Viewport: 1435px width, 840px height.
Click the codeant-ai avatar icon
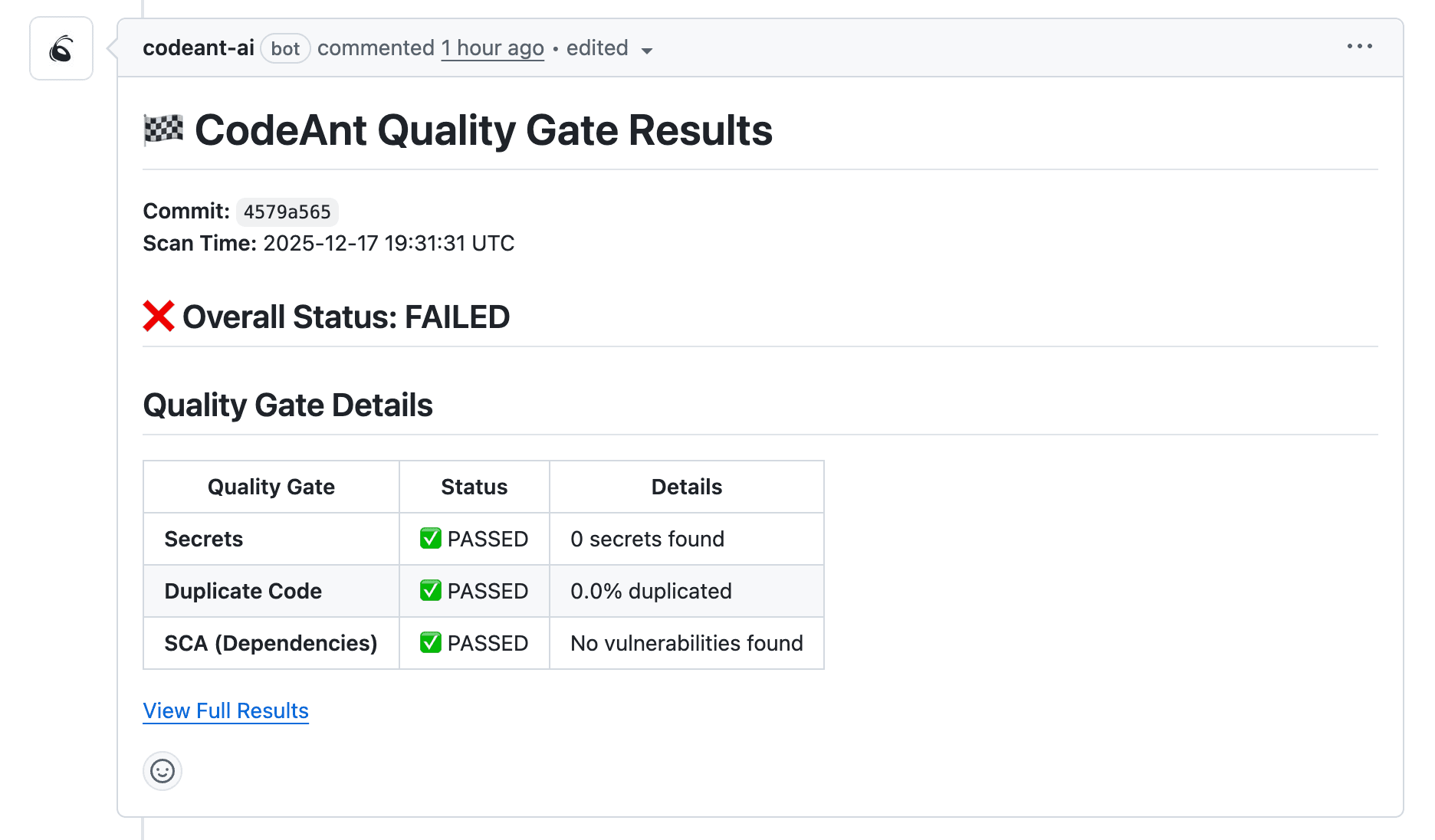pos(61,48)
